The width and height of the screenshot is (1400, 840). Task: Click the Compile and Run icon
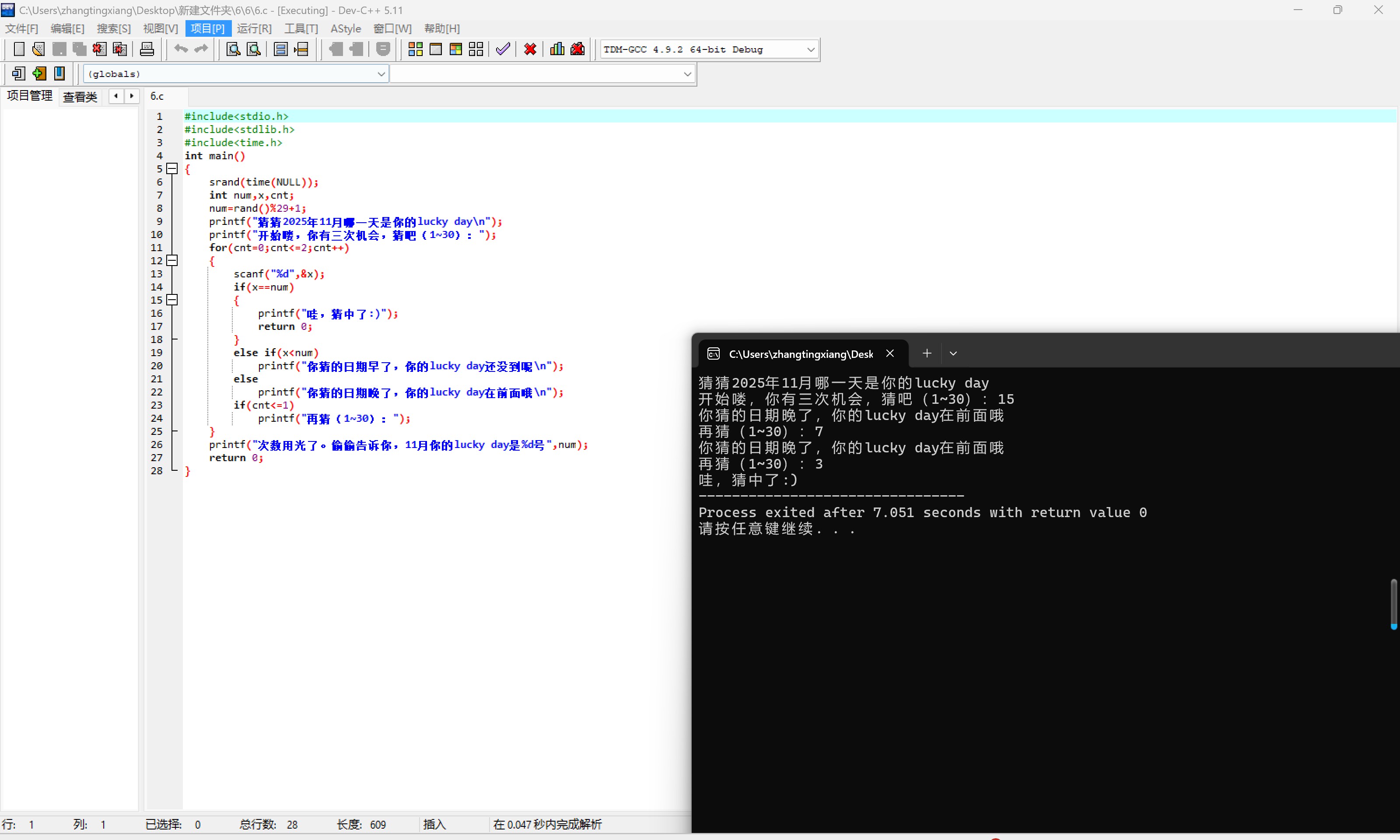coord(455,49)
